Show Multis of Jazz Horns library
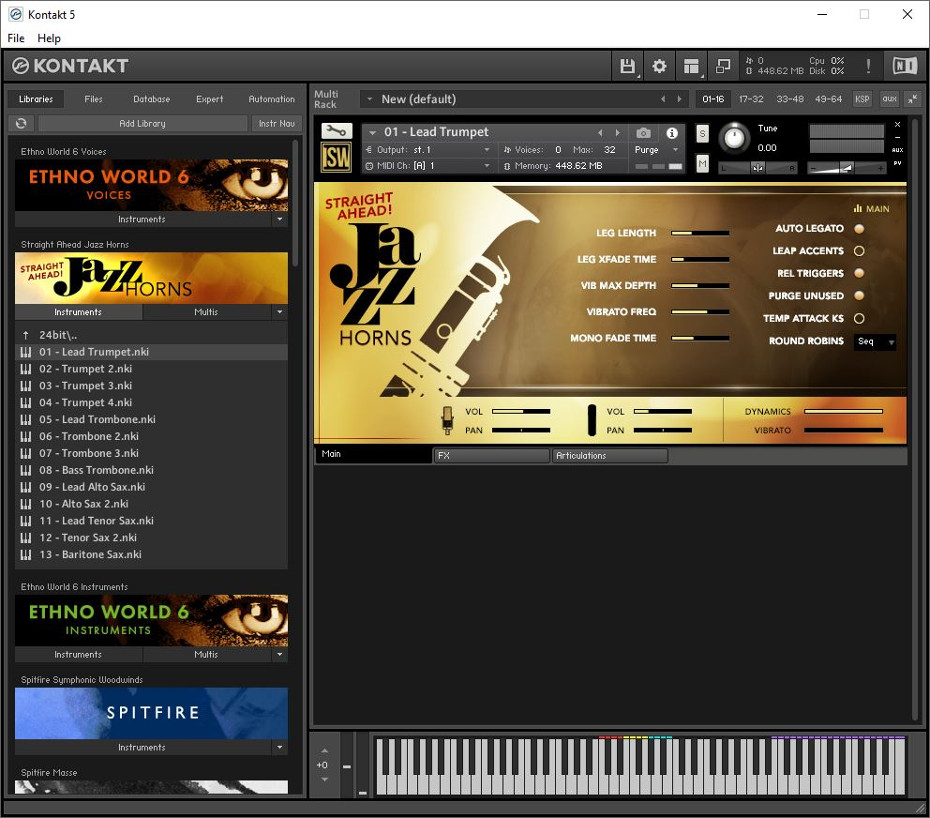The image size is (930, 818). [206, 312]
